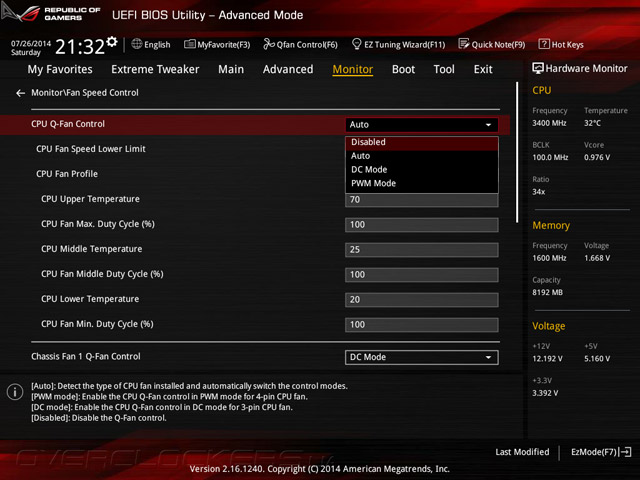This screenshot has width=640, height=480.
Task: Click the back arrow beside Monitor\Fan Speed Control
Action: pos(20,93)
